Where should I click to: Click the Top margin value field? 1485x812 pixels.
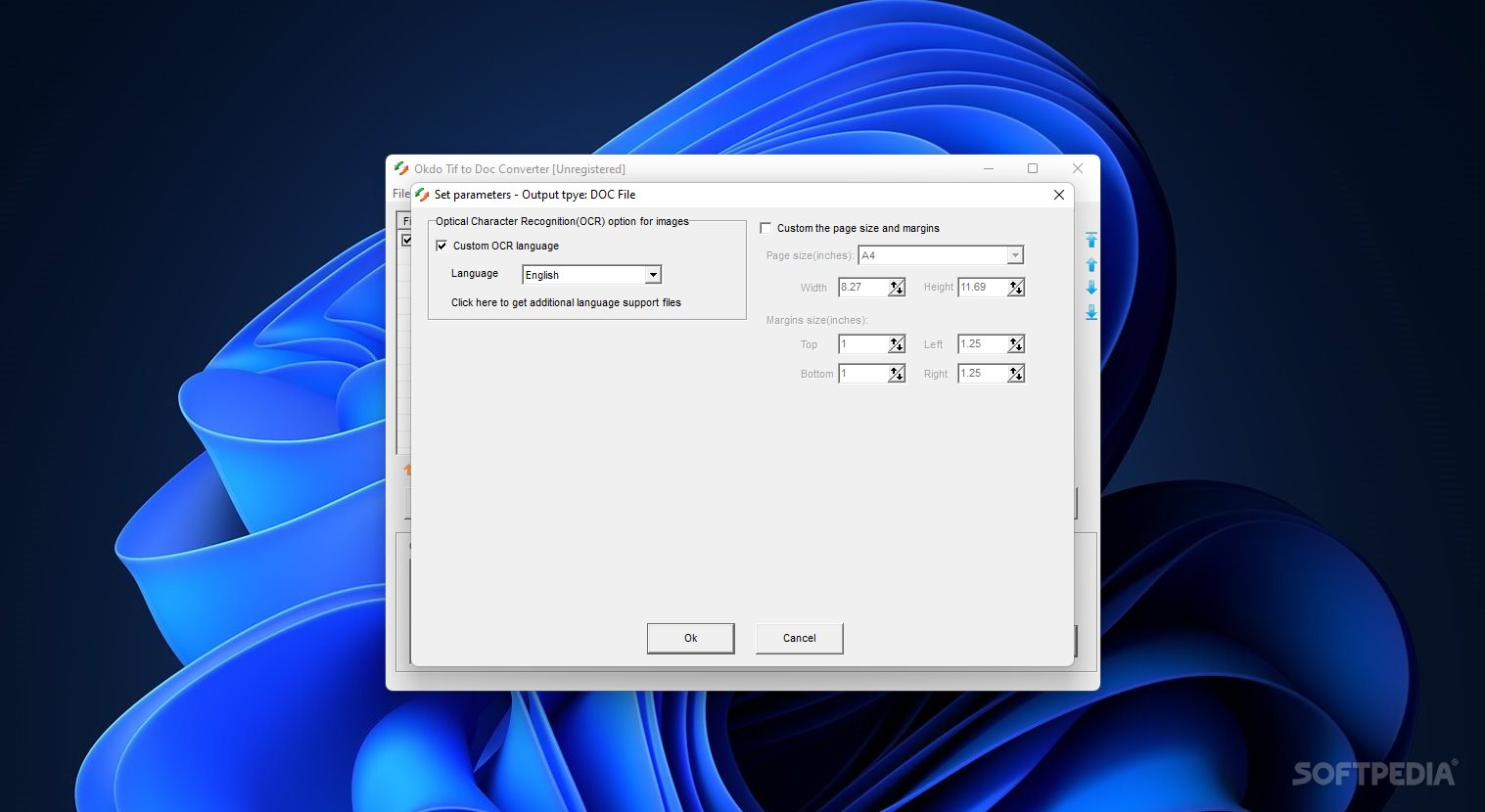863,344
